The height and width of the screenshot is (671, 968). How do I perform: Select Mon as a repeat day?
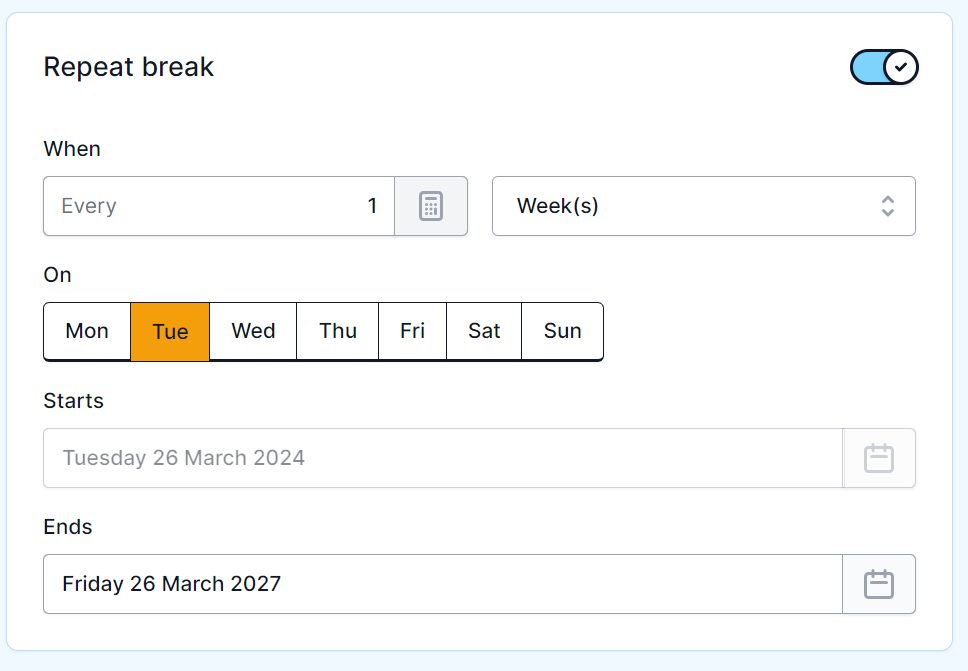click(87, 331)
